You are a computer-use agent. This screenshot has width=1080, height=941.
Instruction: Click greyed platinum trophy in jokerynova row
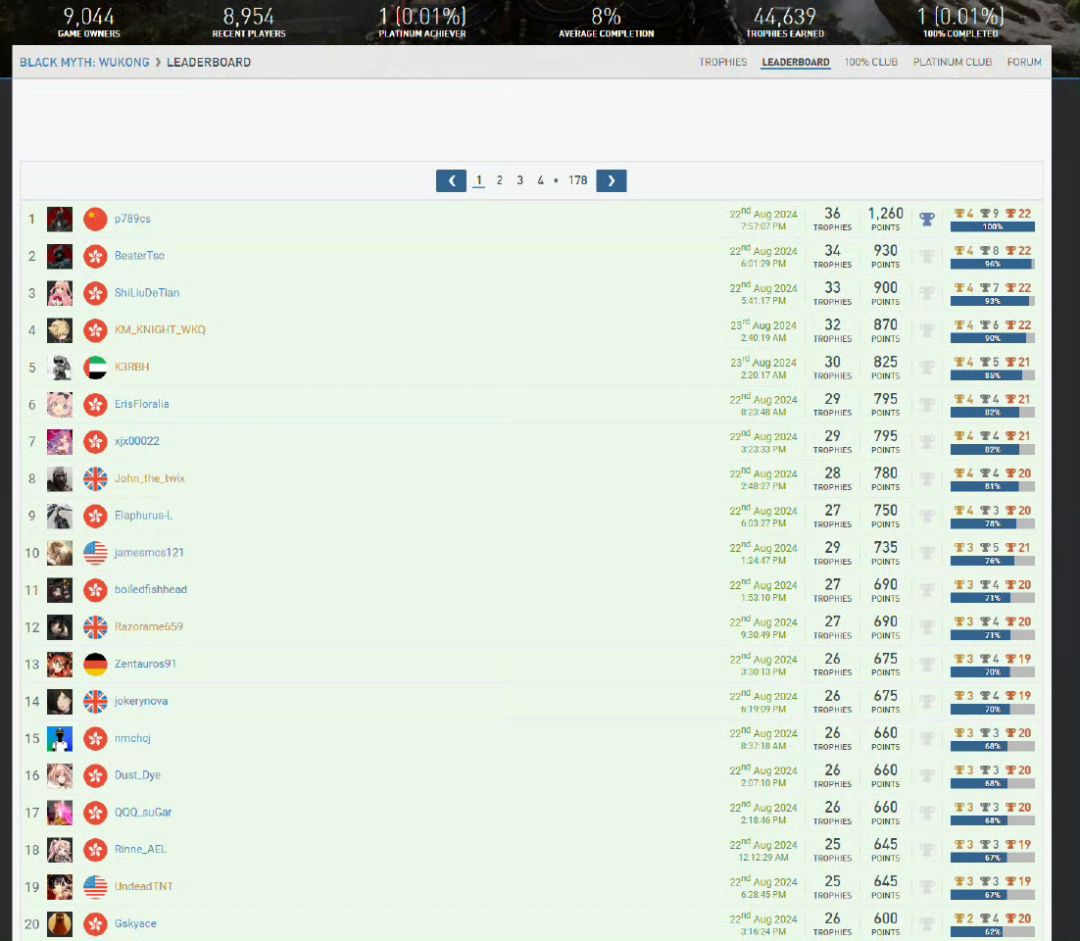[x=927, y=701]
